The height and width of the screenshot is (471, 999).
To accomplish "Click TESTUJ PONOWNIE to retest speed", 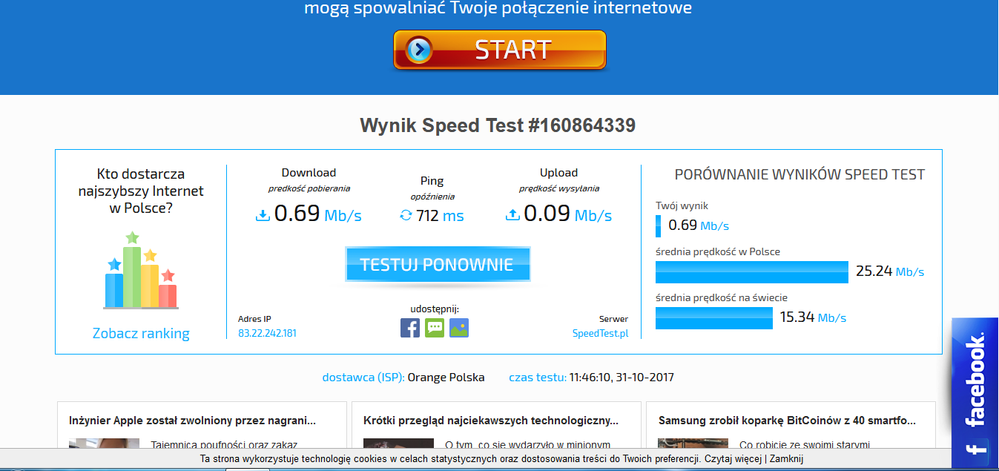I will point(437,264).
